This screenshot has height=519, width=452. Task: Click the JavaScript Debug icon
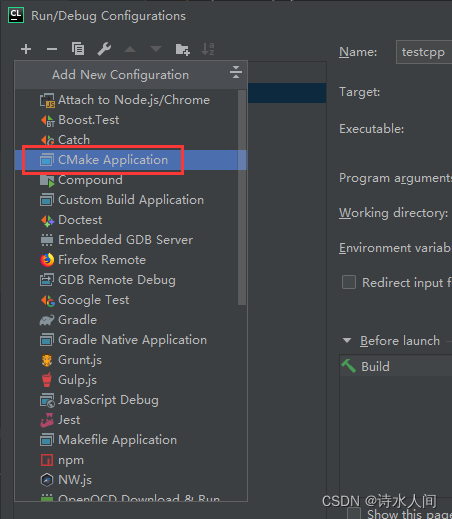tap(47, 400)
